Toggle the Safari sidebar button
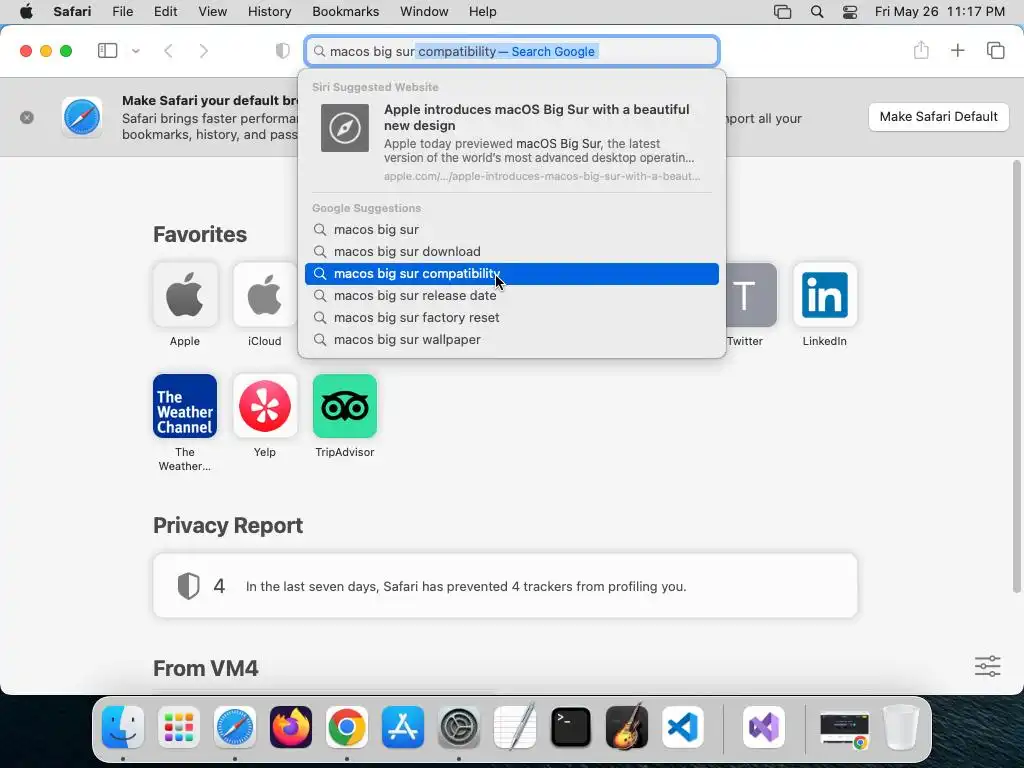 (x=107, y=51)
